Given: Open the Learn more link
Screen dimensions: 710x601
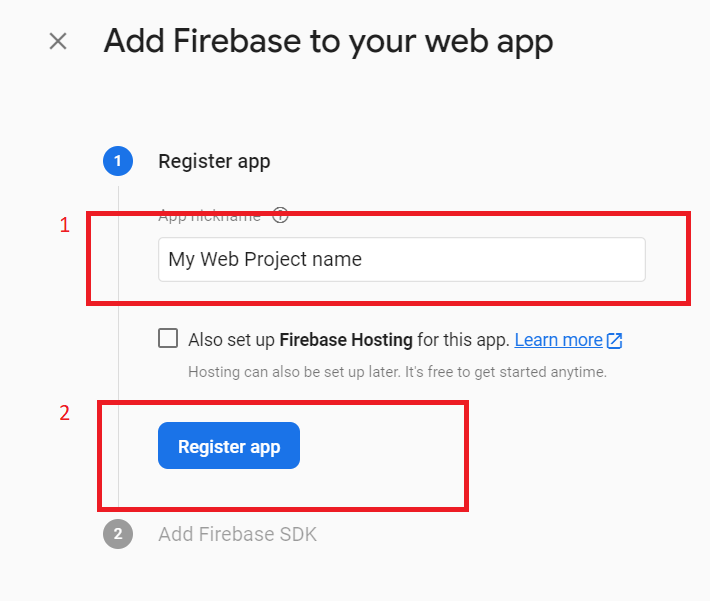Looking at the screenshot, I should click(558, 340).
